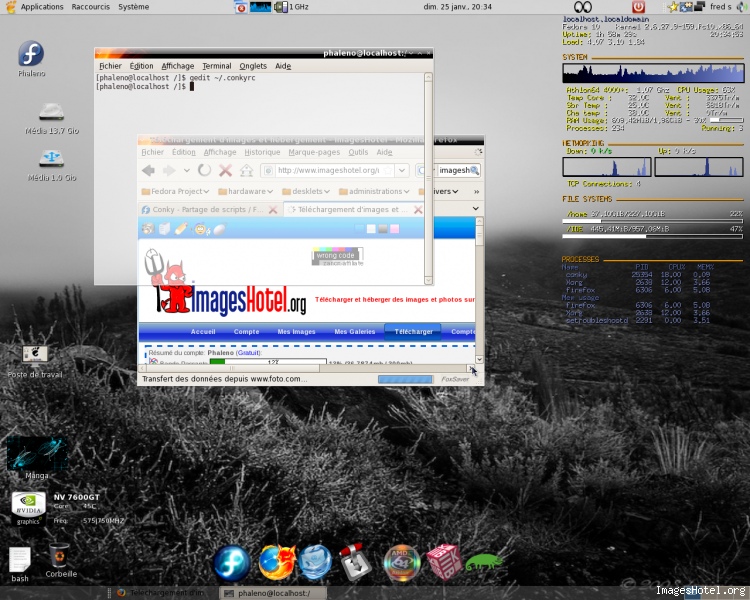Open the Corbeille trash icon on desktop
This screenshot has height=600, width=750.
(60, 558)
